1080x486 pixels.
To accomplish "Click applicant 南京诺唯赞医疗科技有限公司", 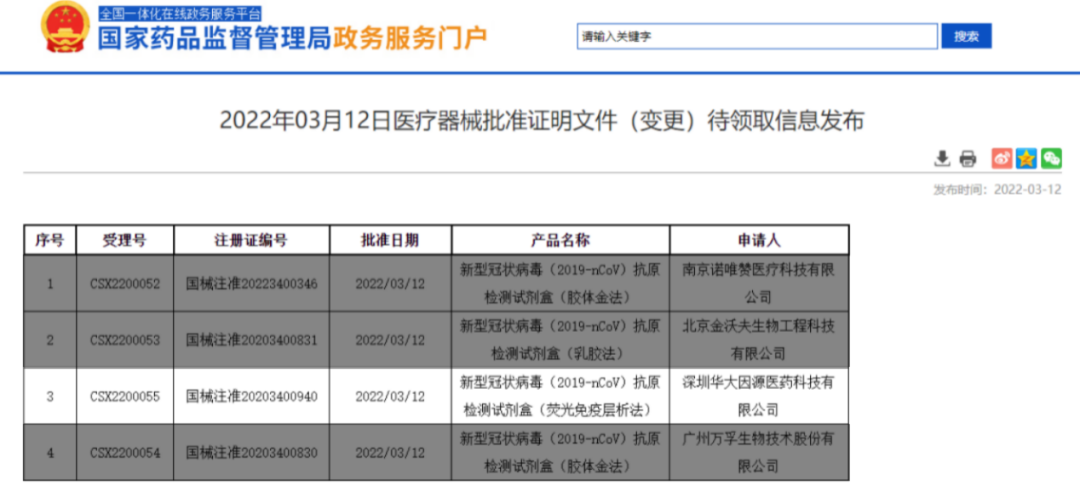I will (759, 284).
